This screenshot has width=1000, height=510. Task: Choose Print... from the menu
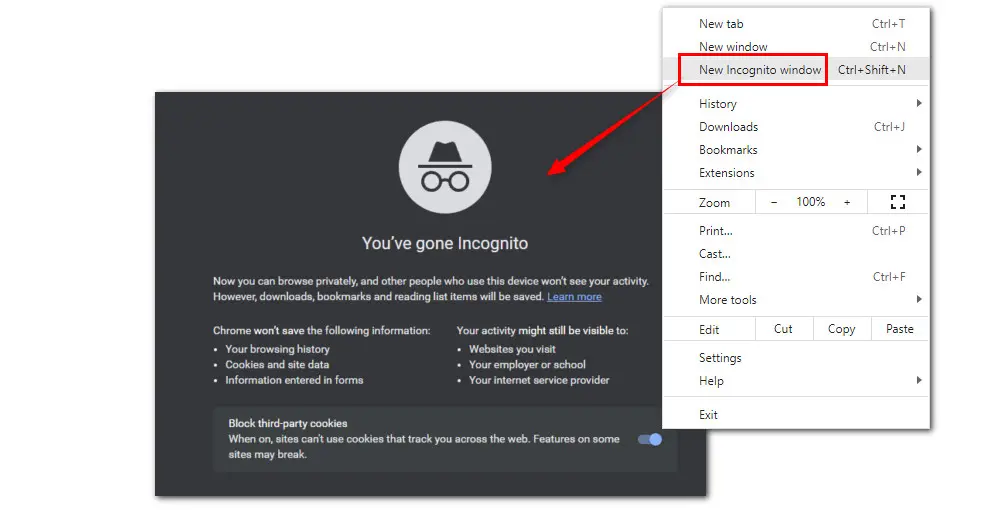tap(715, 231)
